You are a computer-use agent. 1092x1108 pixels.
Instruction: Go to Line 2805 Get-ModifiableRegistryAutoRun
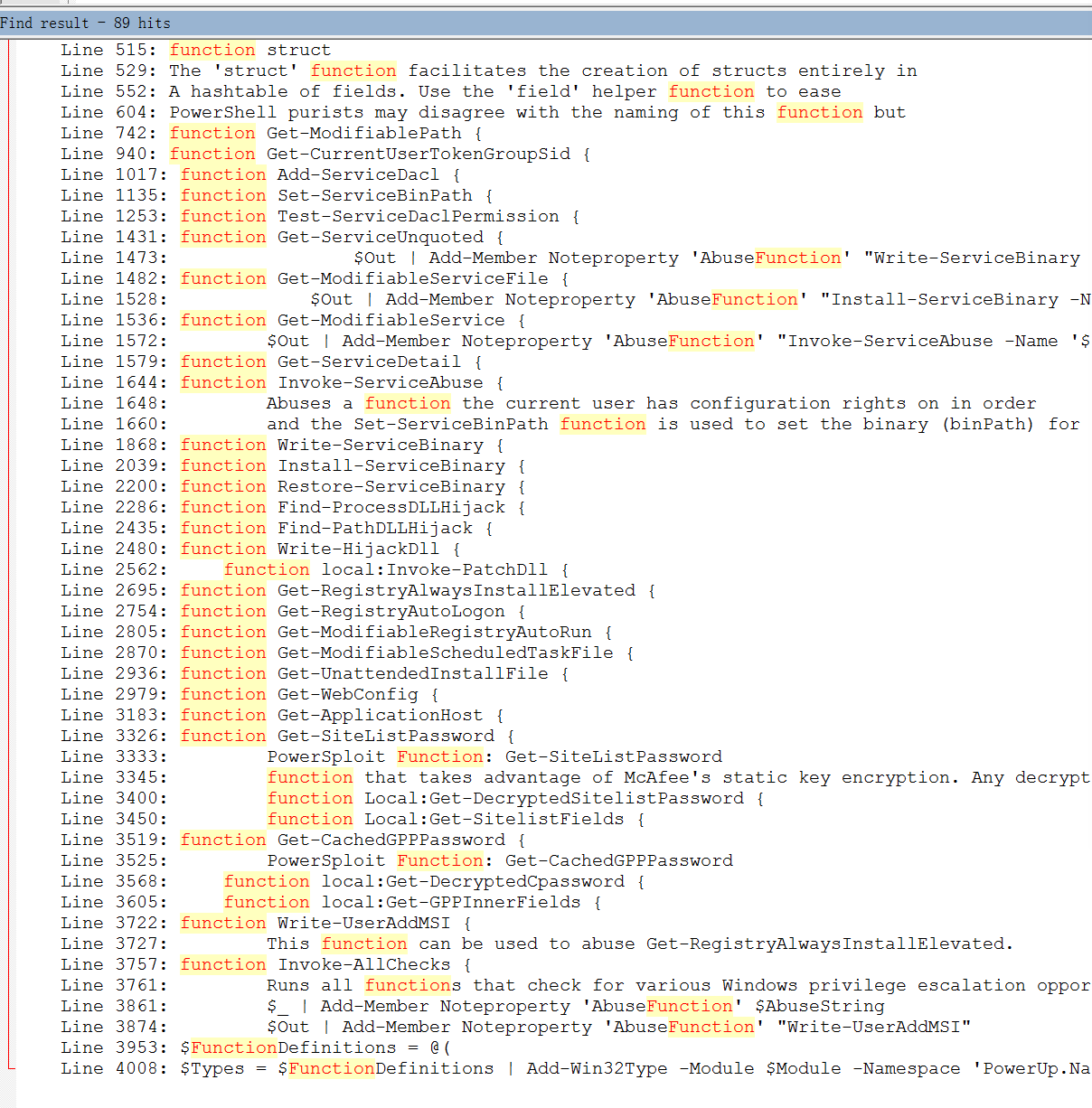pyautogui.click(x=336, y=632)
